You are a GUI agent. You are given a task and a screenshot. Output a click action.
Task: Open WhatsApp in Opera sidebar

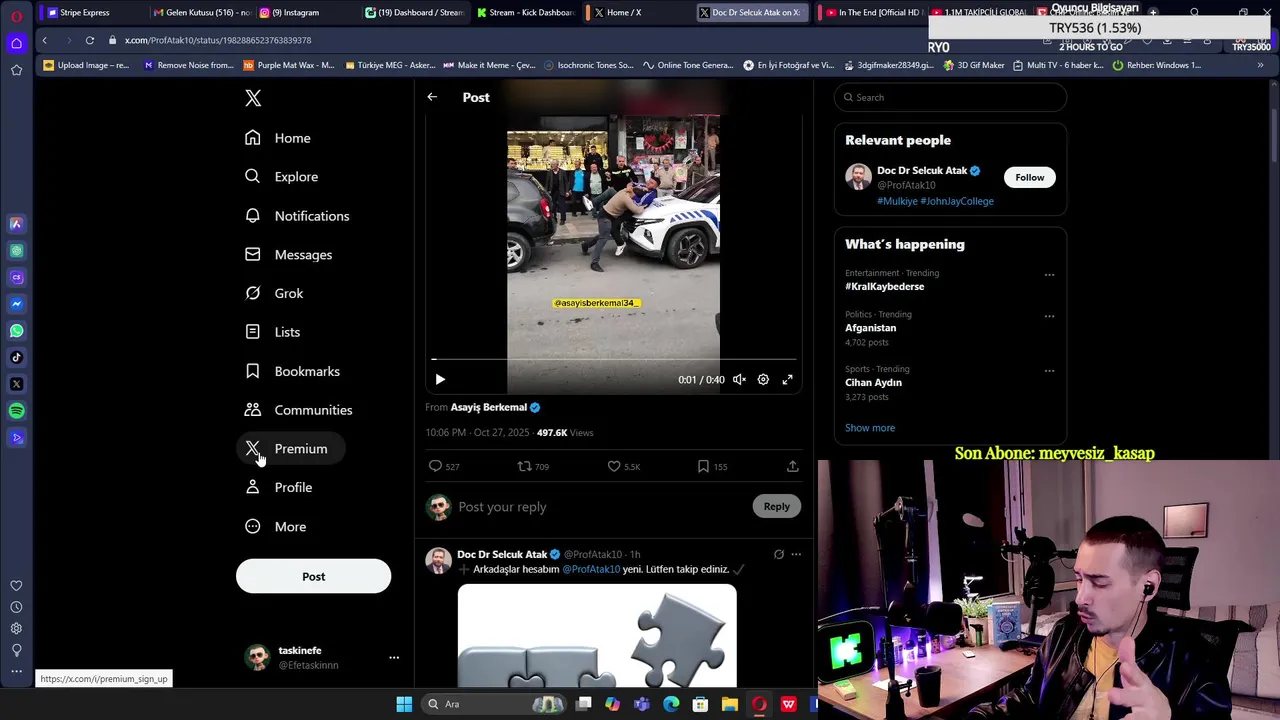pos(16,331)
